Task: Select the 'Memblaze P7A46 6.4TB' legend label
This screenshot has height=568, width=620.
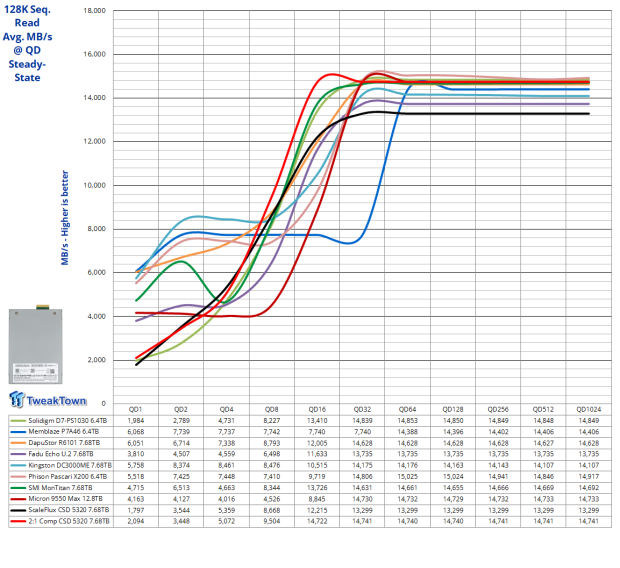Action: (x=64, y=432)
